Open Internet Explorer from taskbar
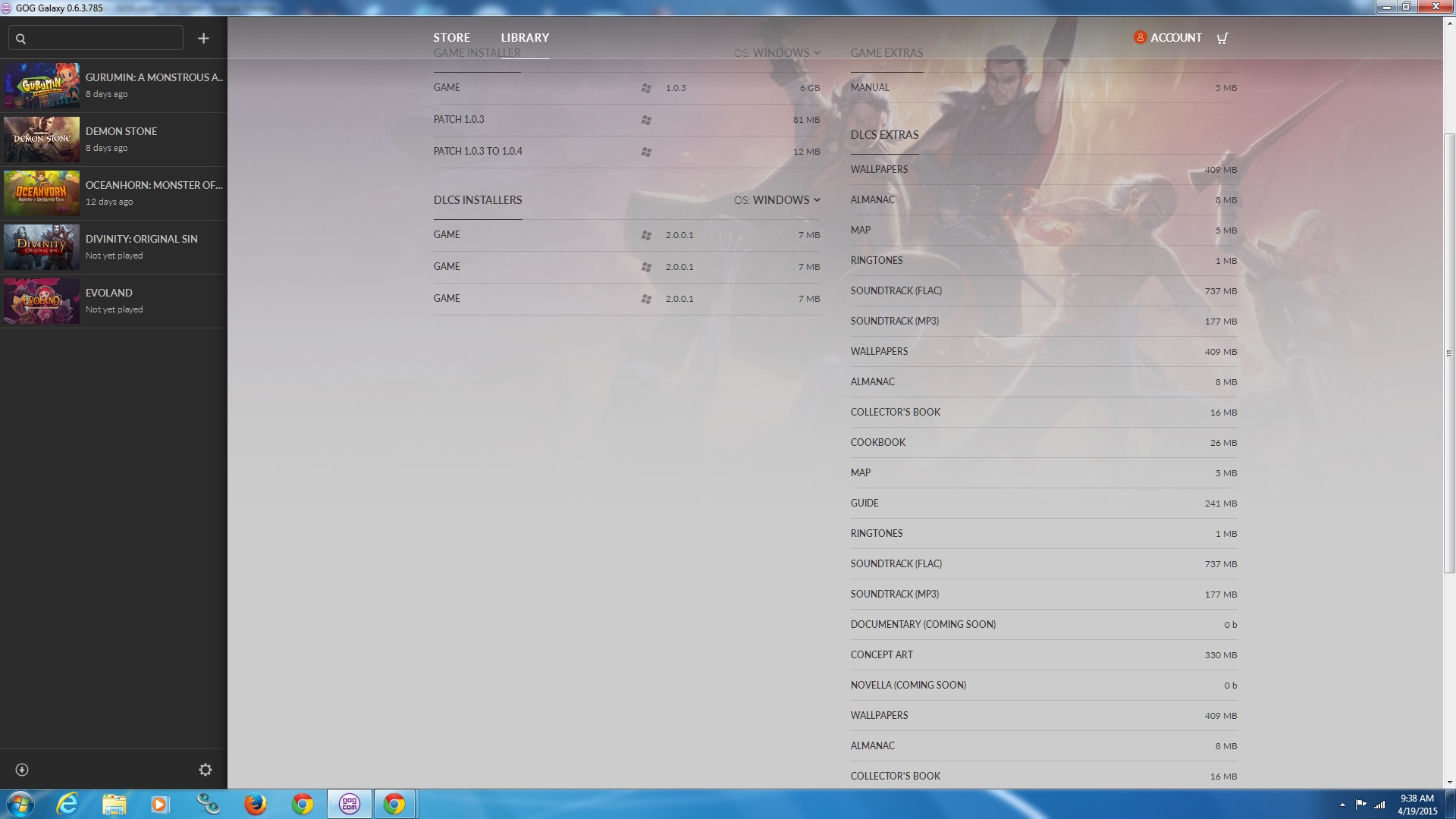 pos(67,804)
